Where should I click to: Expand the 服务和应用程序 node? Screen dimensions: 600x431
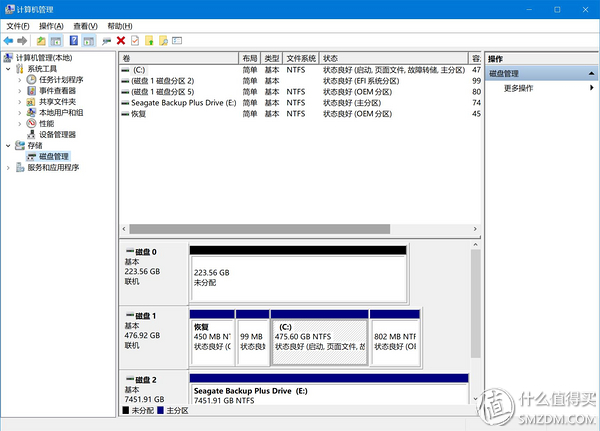pyautogui.click(x=8, y=168)
